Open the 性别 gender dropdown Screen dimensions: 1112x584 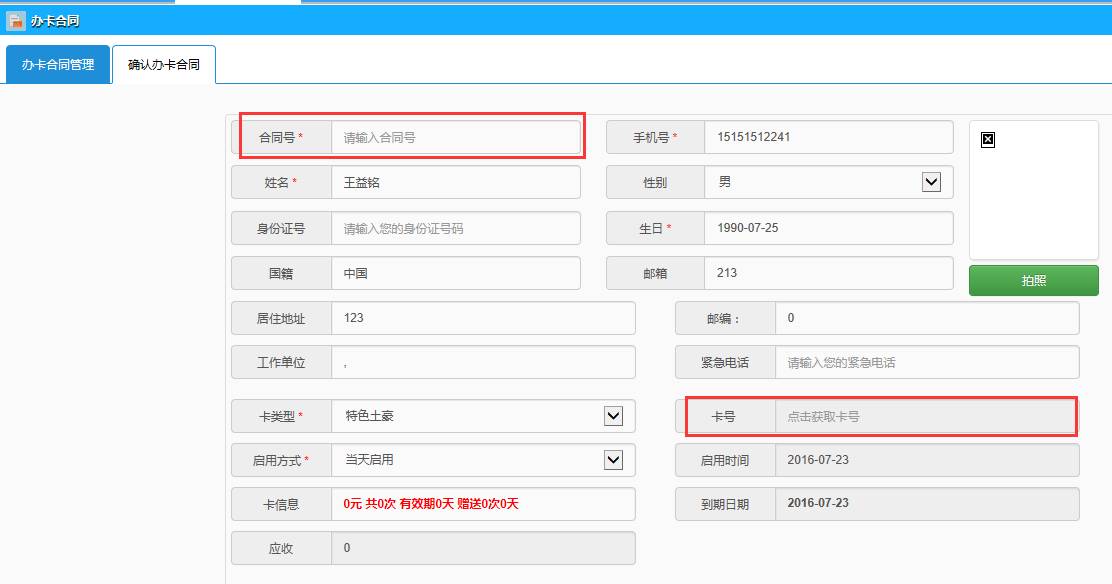[932, 182]
